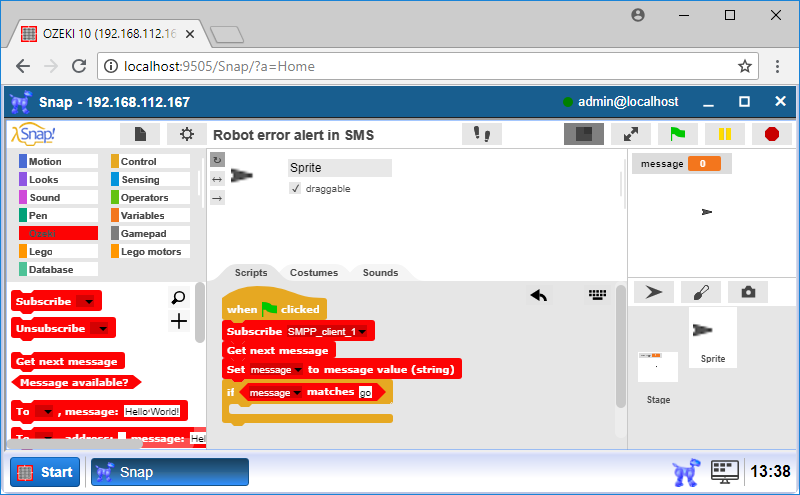800x495 pixels.
Task: Click the undo arrow in the scripts area
Action: (539, 295)
